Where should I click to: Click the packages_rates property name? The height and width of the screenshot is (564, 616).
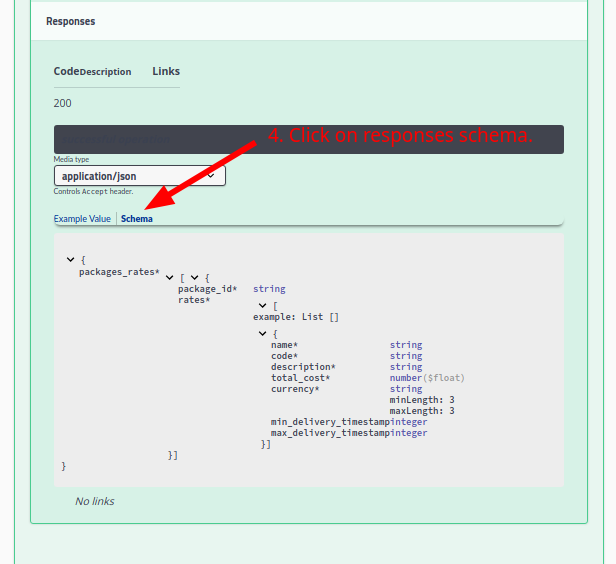[x=119, y=272]
